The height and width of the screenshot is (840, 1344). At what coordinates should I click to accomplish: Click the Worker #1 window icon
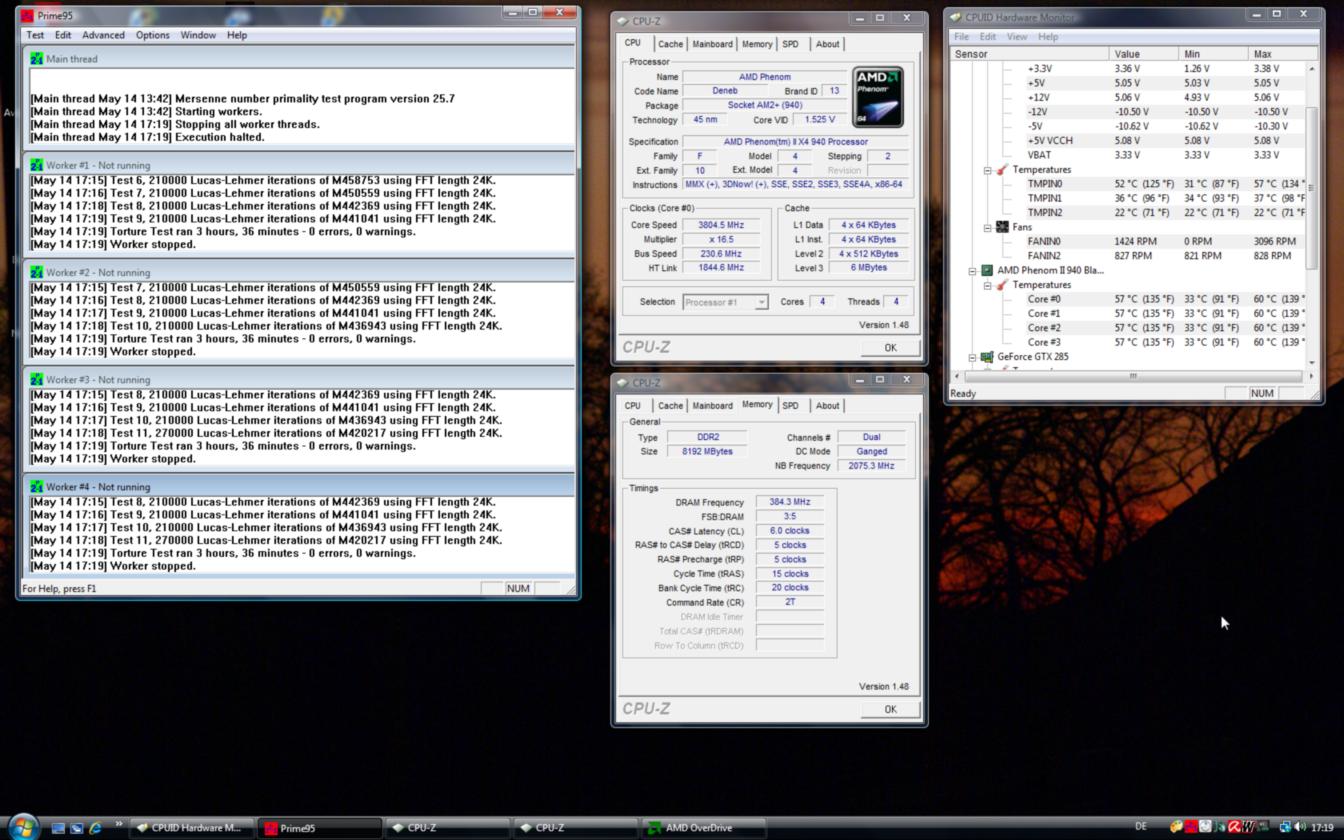pos(37,165)
